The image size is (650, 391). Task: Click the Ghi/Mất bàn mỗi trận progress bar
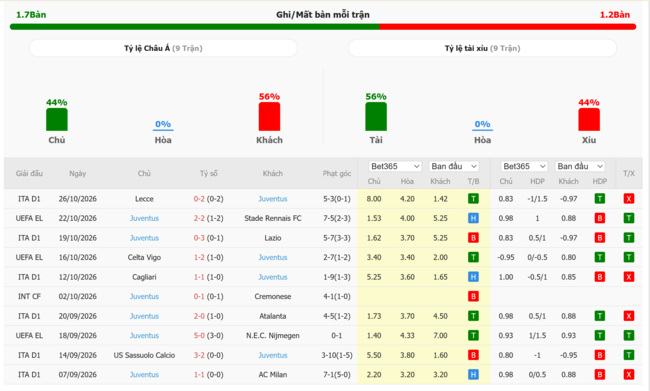[323, 27]
